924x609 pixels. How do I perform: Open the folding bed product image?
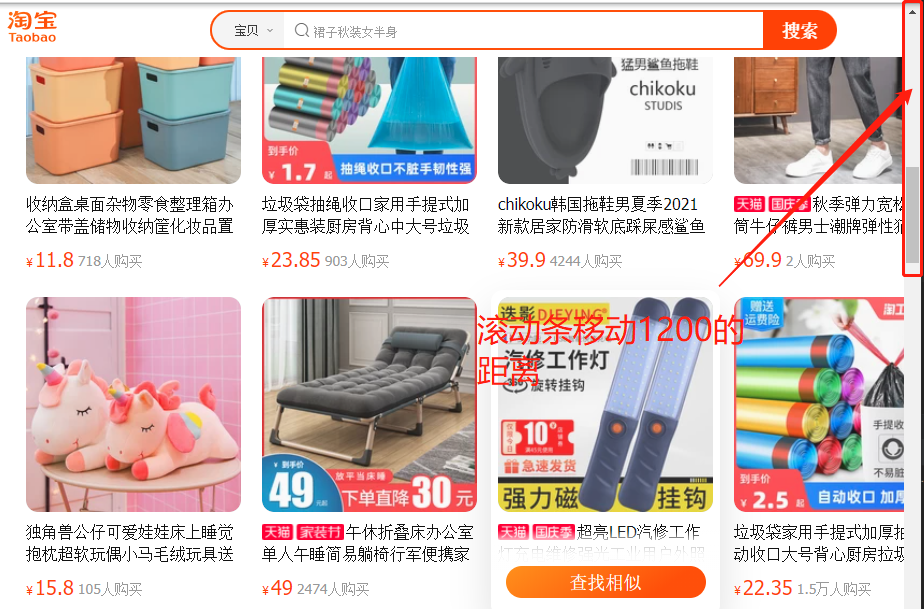coord(369,404)
